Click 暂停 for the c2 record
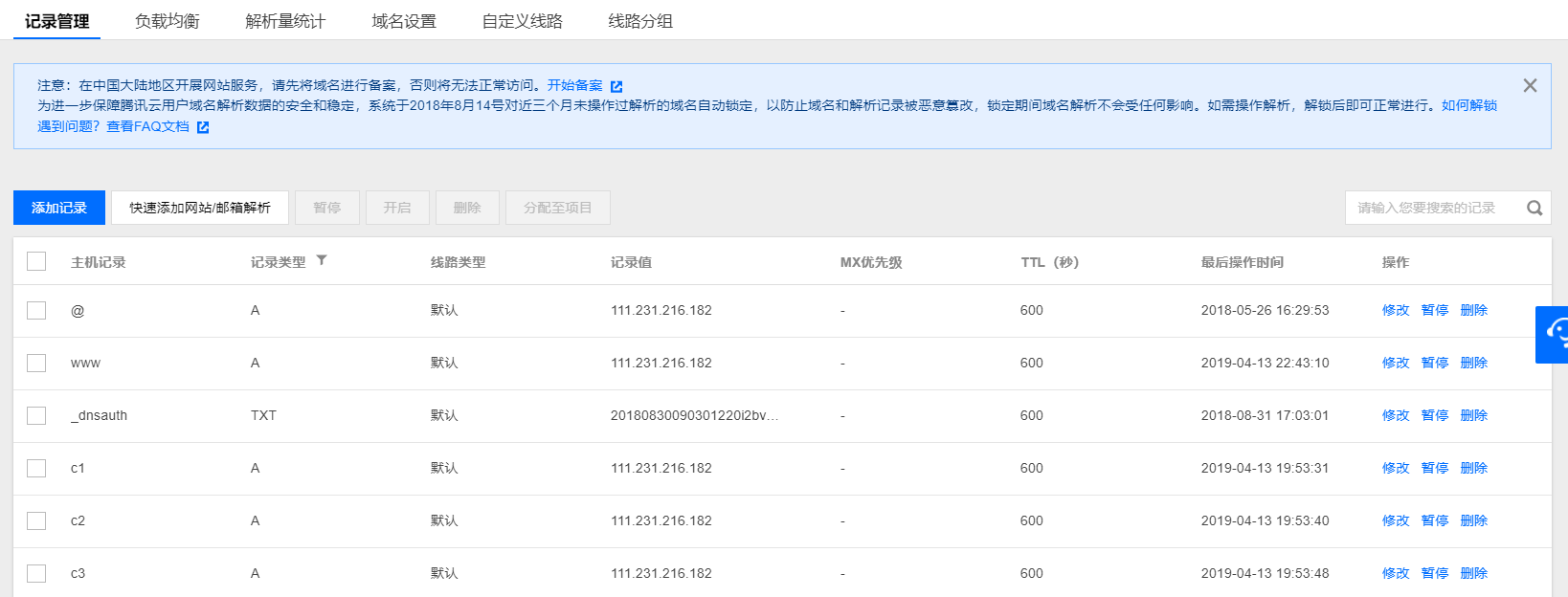 click(1435, 520)
